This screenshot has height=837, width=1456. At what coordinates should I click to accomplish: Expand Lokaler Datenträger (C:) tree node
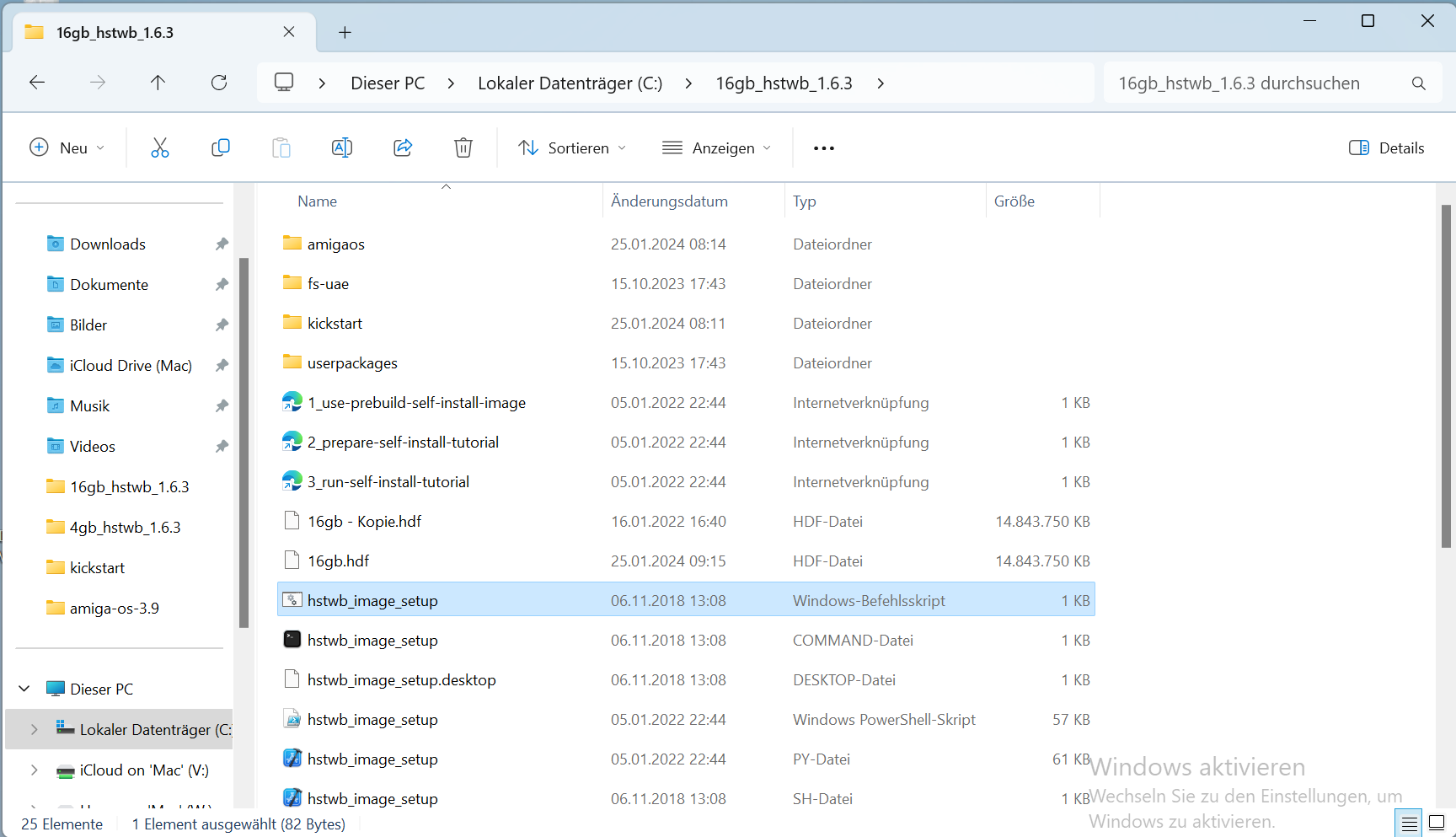[x=35, y=730]
